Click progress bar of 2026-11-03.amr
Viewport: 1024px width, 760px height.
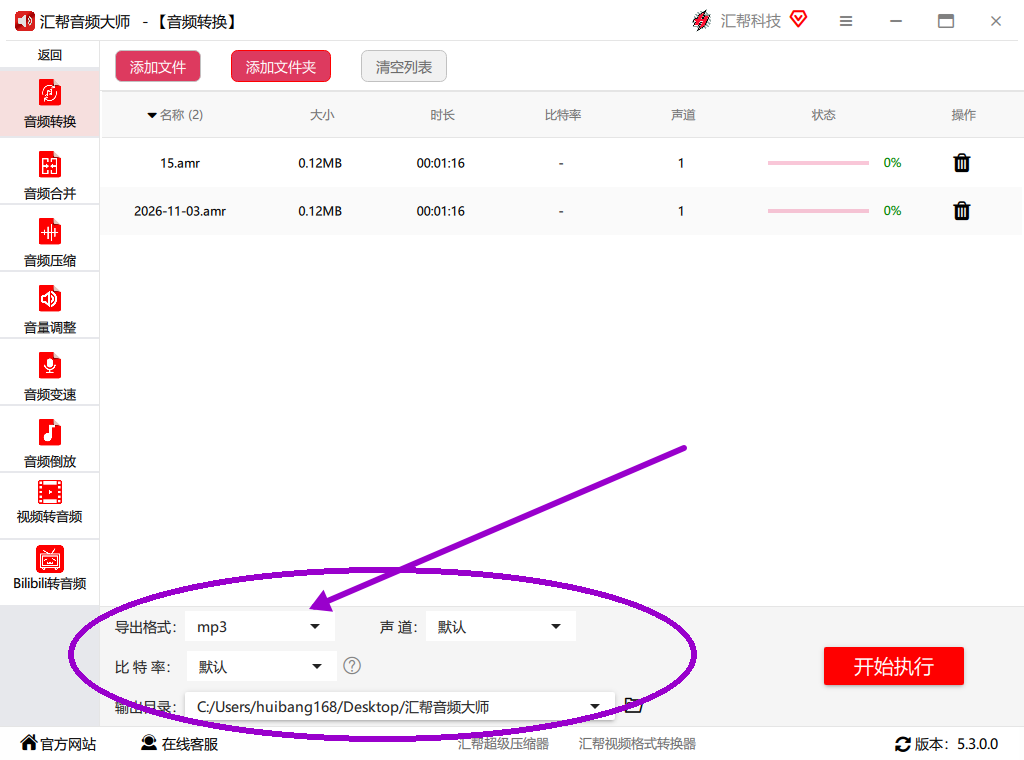[x=818, y=211]
